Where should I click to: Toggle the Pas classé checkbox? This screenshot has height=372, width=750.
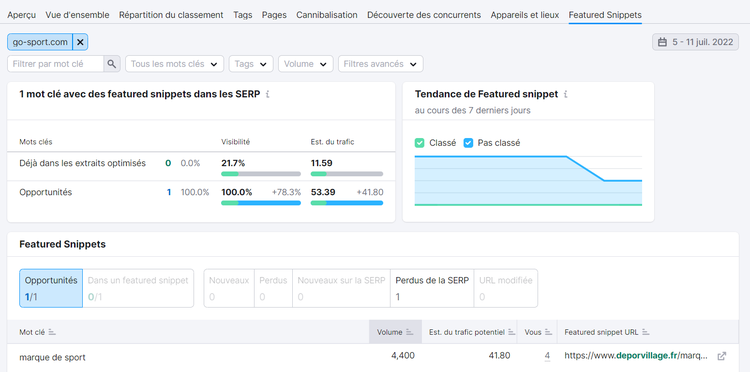468,143
